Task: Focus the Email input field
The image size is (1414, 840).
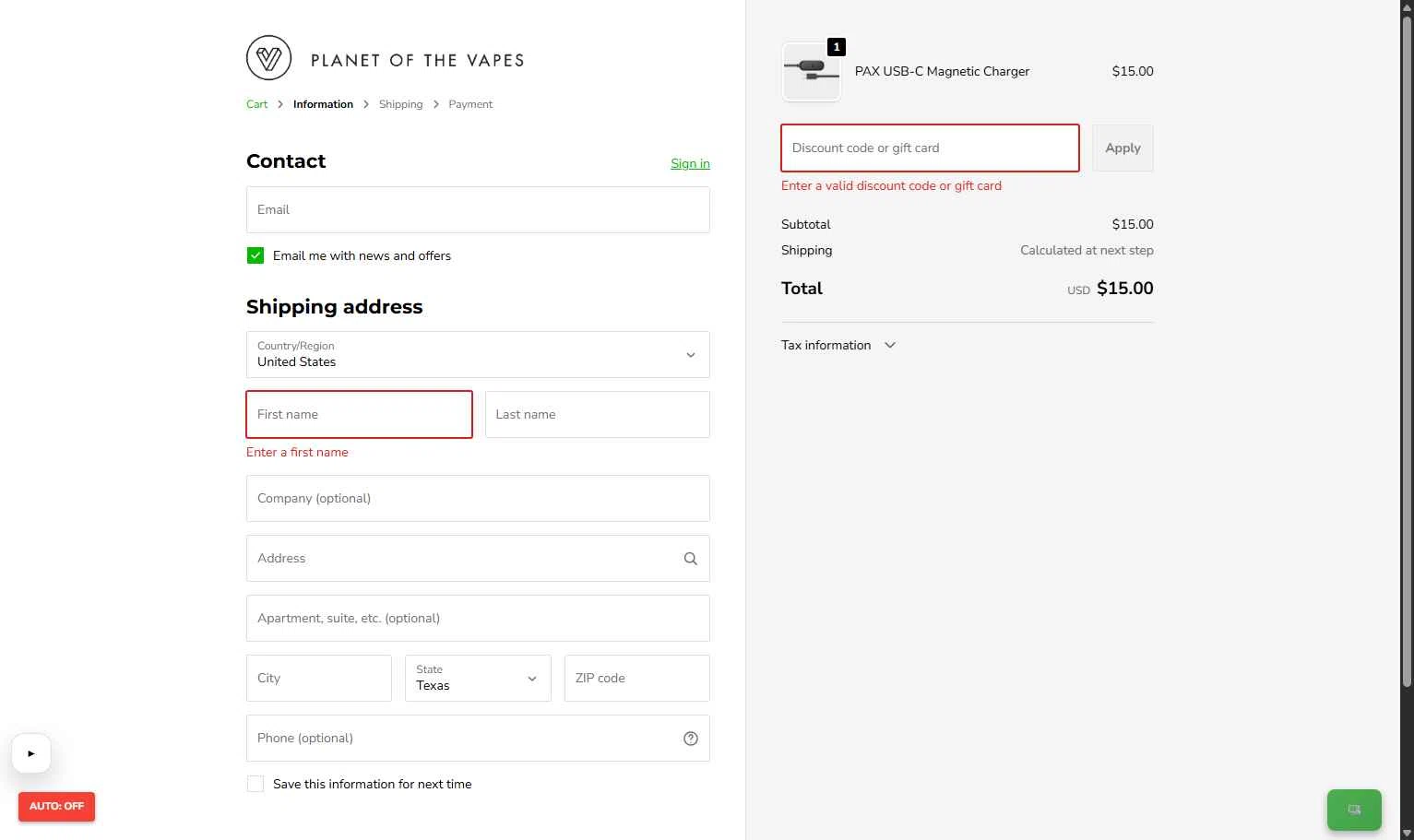Action: point(478,209)
